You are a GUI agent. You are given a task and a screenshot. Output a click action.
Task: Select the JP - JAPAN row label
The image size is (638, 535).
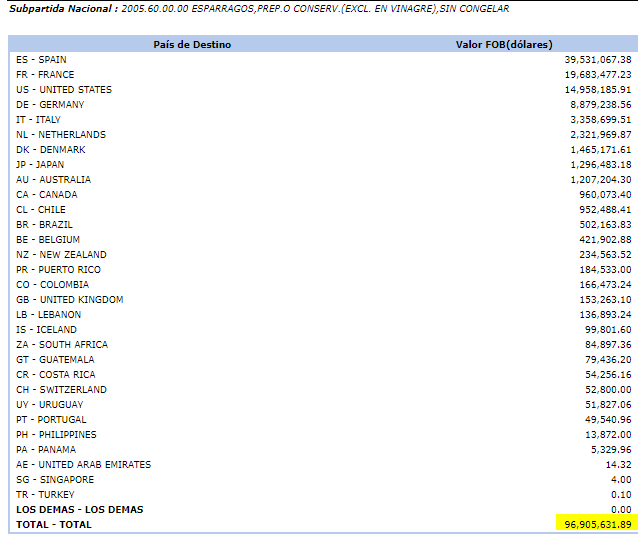pos(40,165)
